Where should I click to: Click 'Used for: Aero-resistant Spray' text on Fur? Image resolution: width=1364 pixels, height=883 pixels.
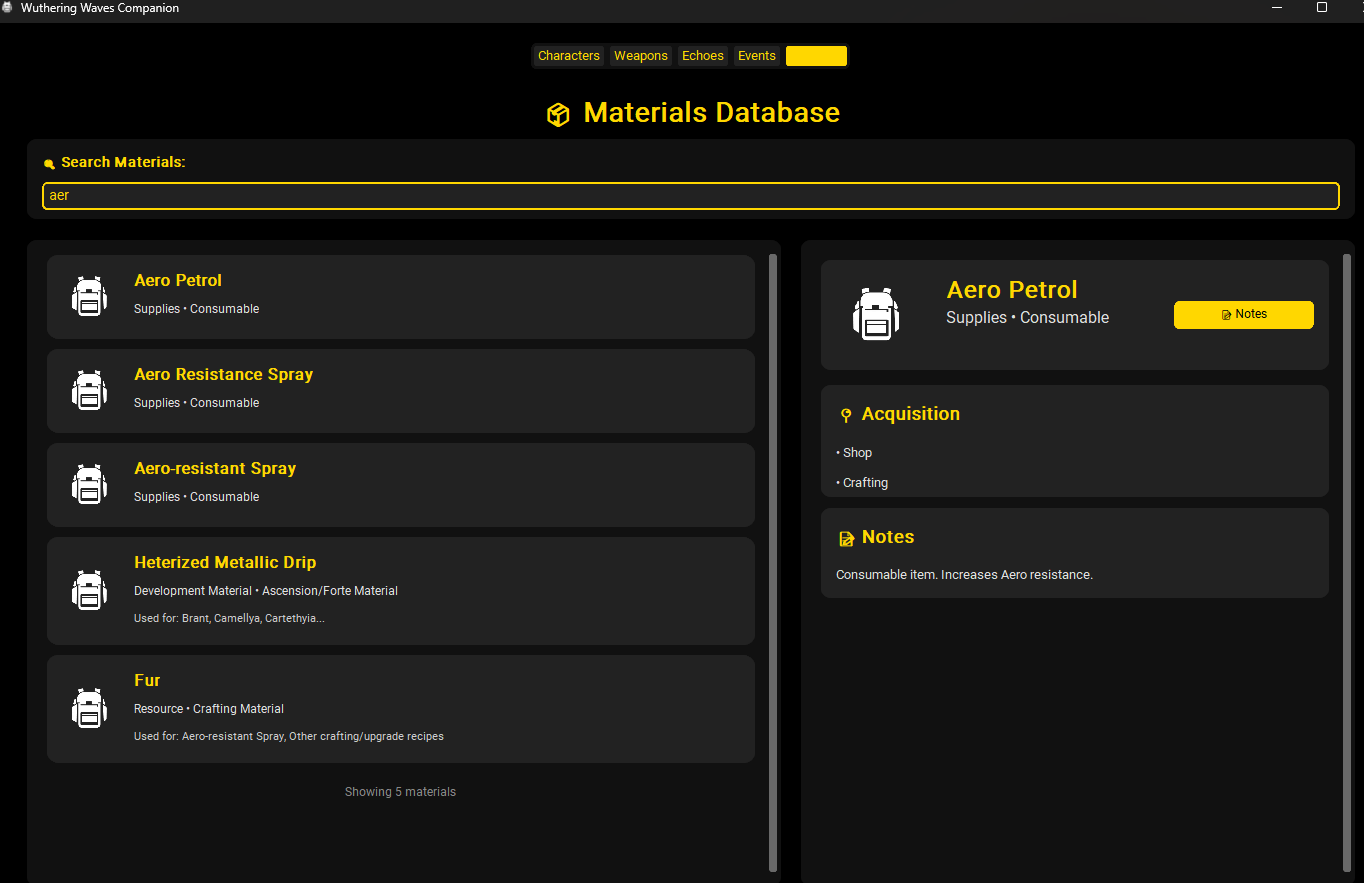pyautogui.click(x=208, y=737)
